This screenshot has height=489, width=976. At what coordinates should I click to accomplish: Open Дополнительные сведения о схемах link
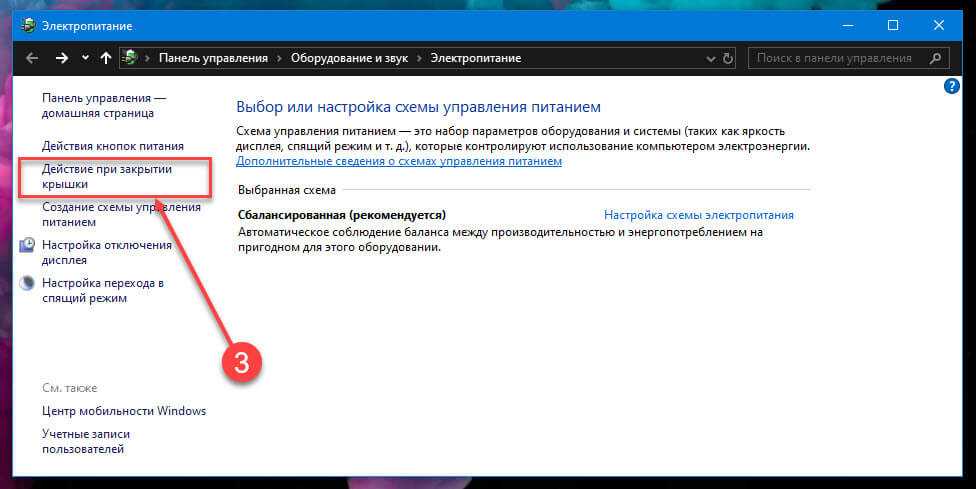pos(399,161)
